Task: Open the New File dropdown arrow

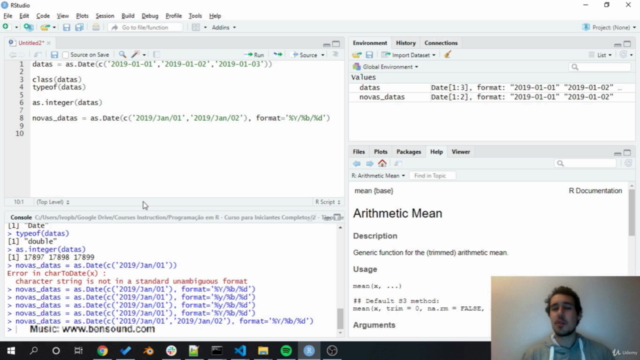Action: click(16, 27)
